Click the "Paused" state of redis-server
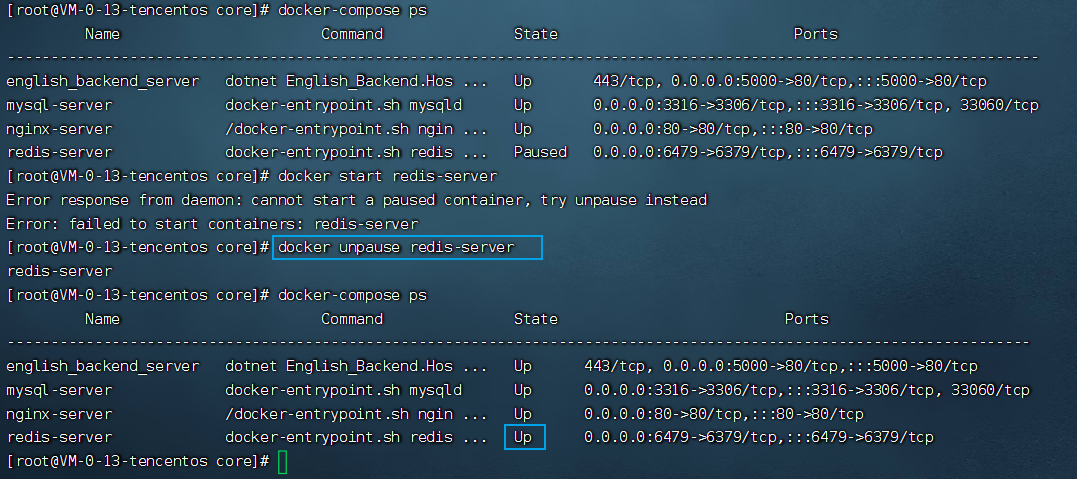1077x479 pixels. point(540,152)
